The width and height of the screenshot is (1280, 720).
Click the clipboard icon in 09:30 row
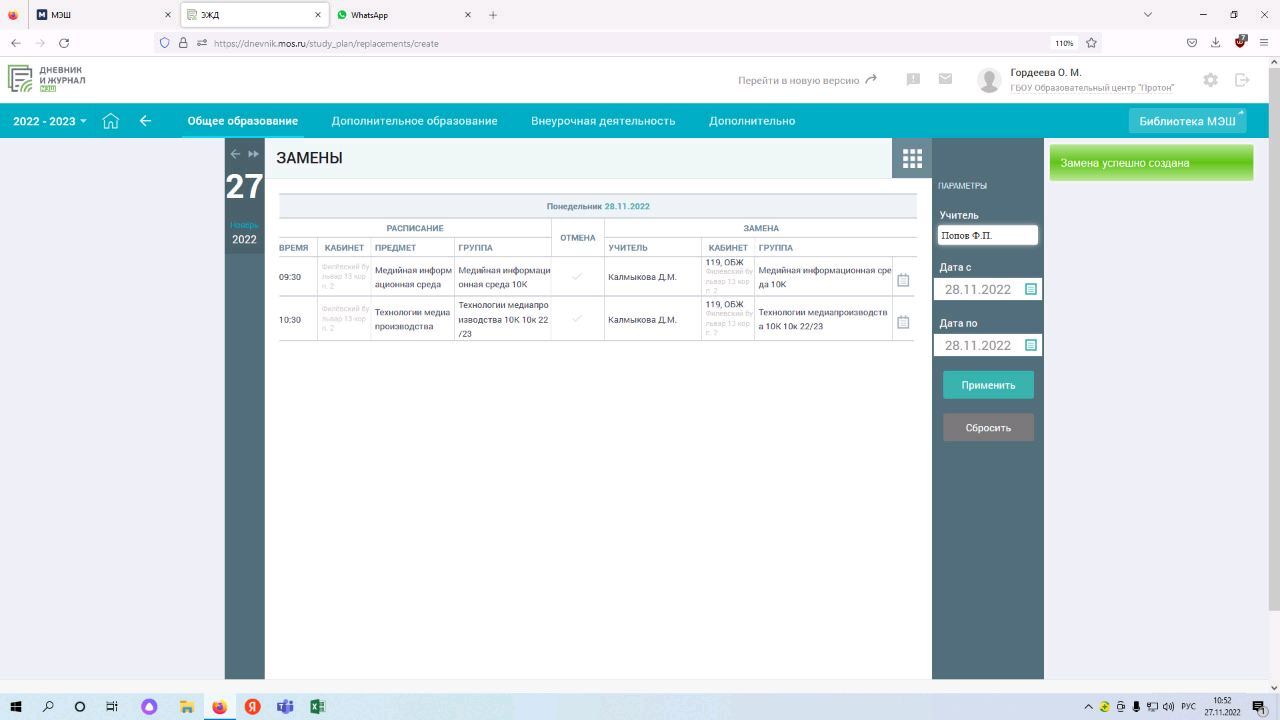coord(903,280)
